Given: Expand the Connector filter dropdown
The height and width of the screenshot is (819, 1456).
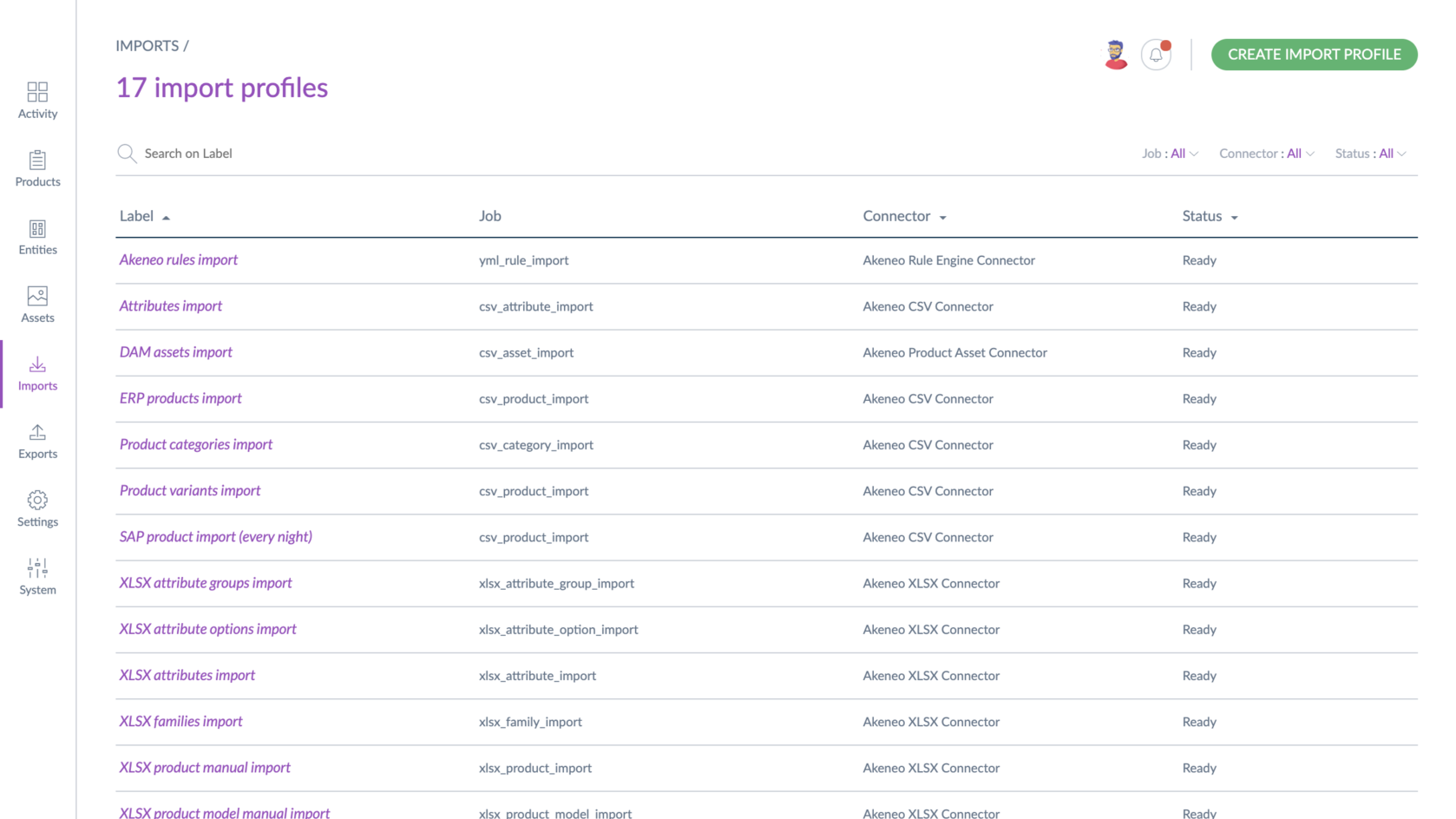Looking at the screenshot, I should click(x=1266, y=154).
